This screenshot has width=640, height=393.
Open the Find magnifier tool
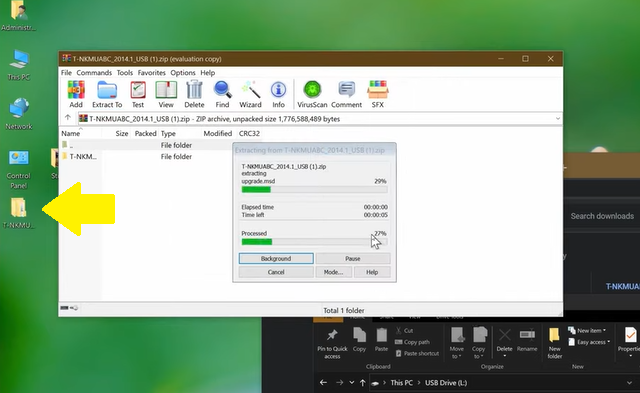coord(222,94)
